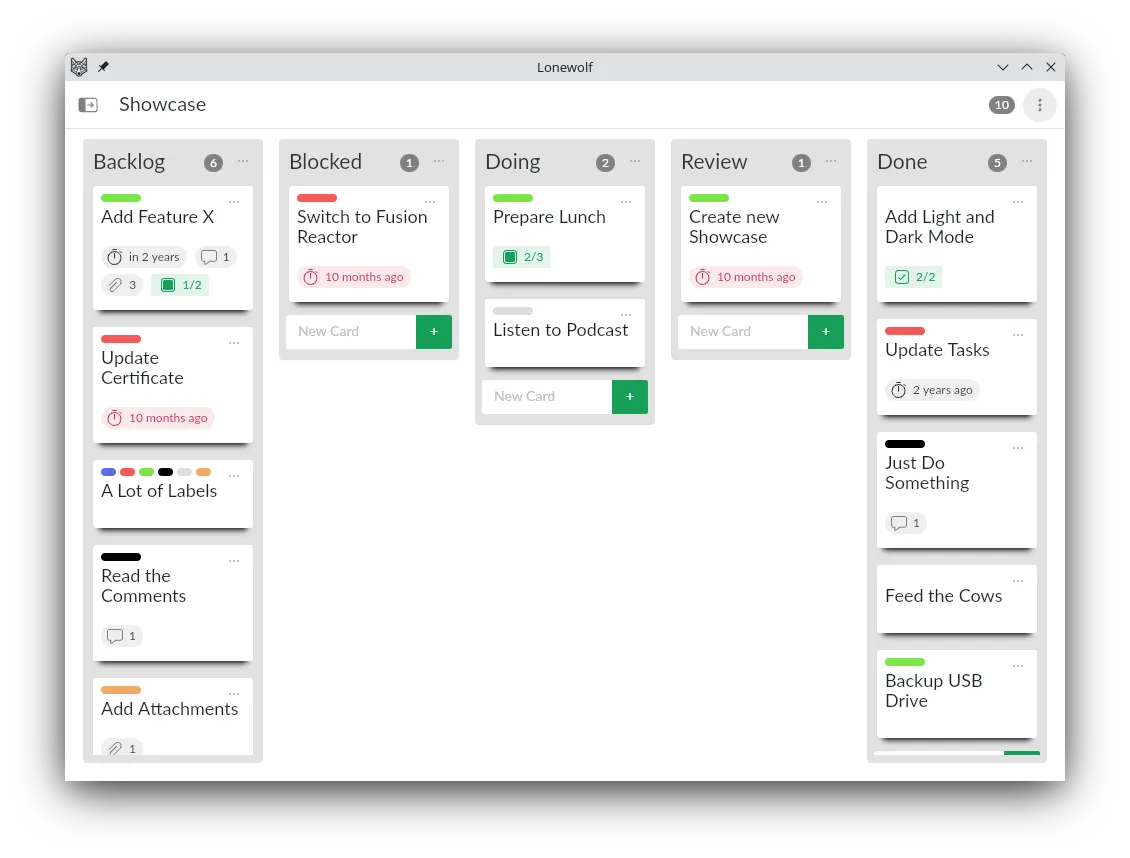
Task: Click the Showcase board title
Action: coord(163,105)
